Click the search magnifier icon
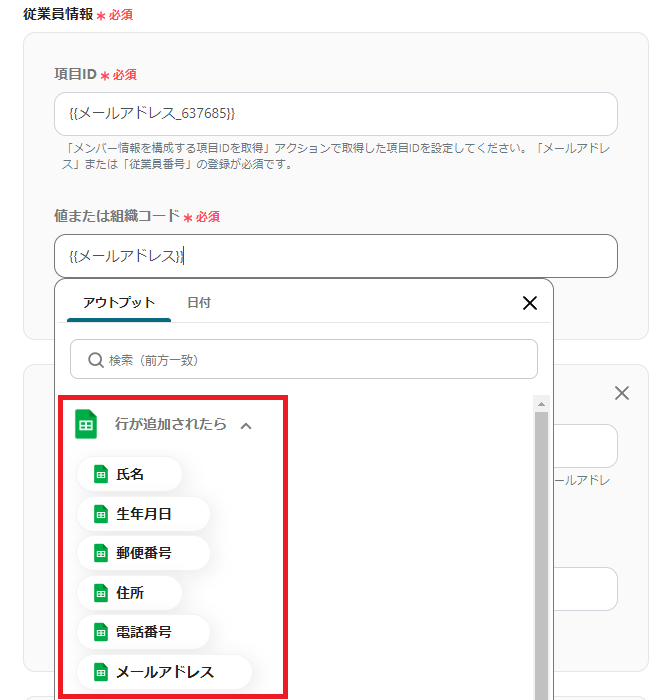 tap(96, 359)
